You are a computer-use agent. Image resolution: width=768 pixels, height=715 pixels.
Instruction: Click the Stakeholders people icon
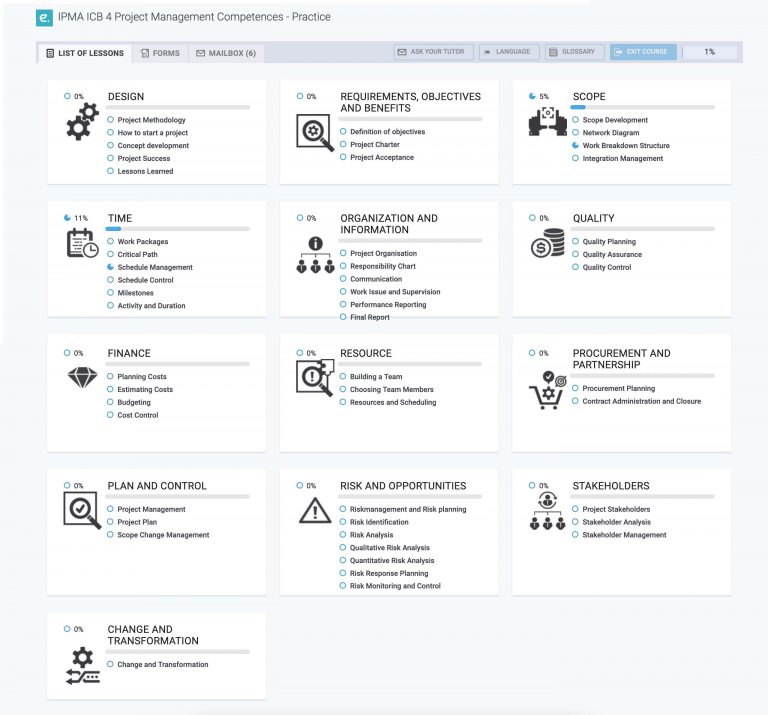coord(548,511)
